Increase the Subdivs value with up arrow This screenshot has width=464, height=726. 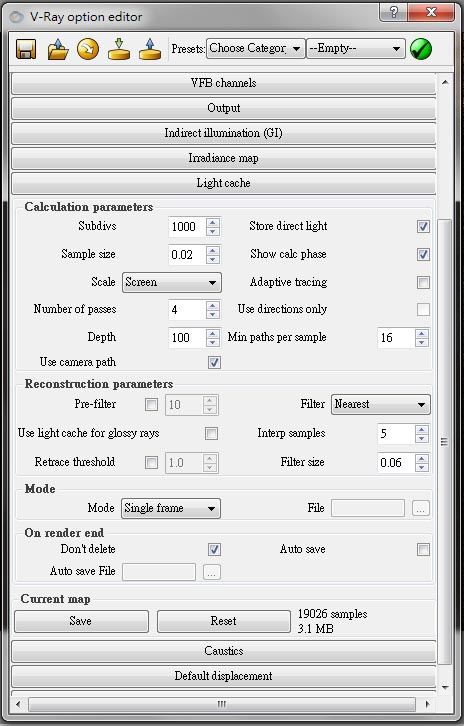pyautogui.click(x=213, y=222)
